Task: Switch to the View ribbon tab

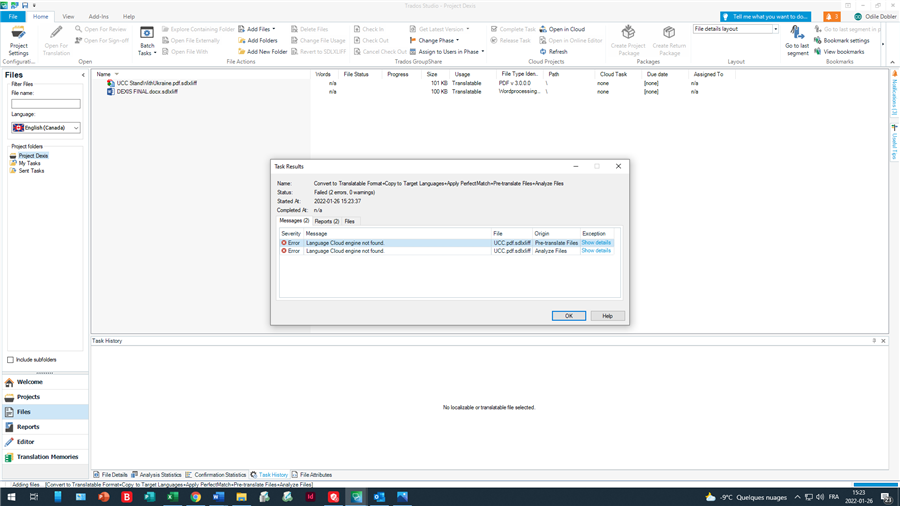Action: 68,17
